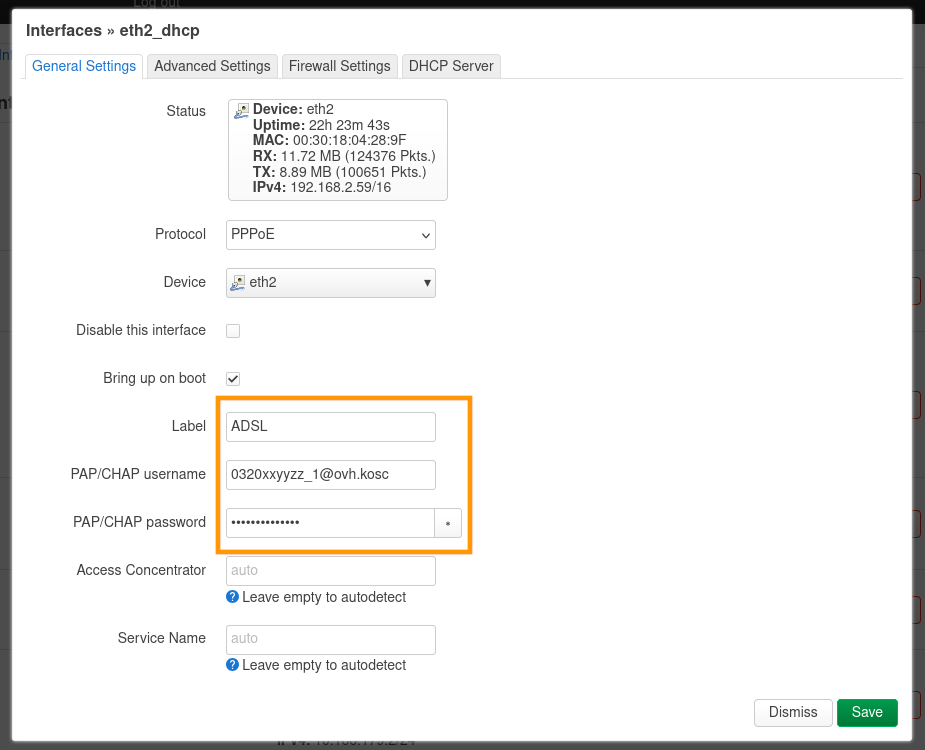The width and height of the screenshot is (925, 750).
Task: Expand the Device dropdown showing eth2
Action: click(x=331, y=283)
